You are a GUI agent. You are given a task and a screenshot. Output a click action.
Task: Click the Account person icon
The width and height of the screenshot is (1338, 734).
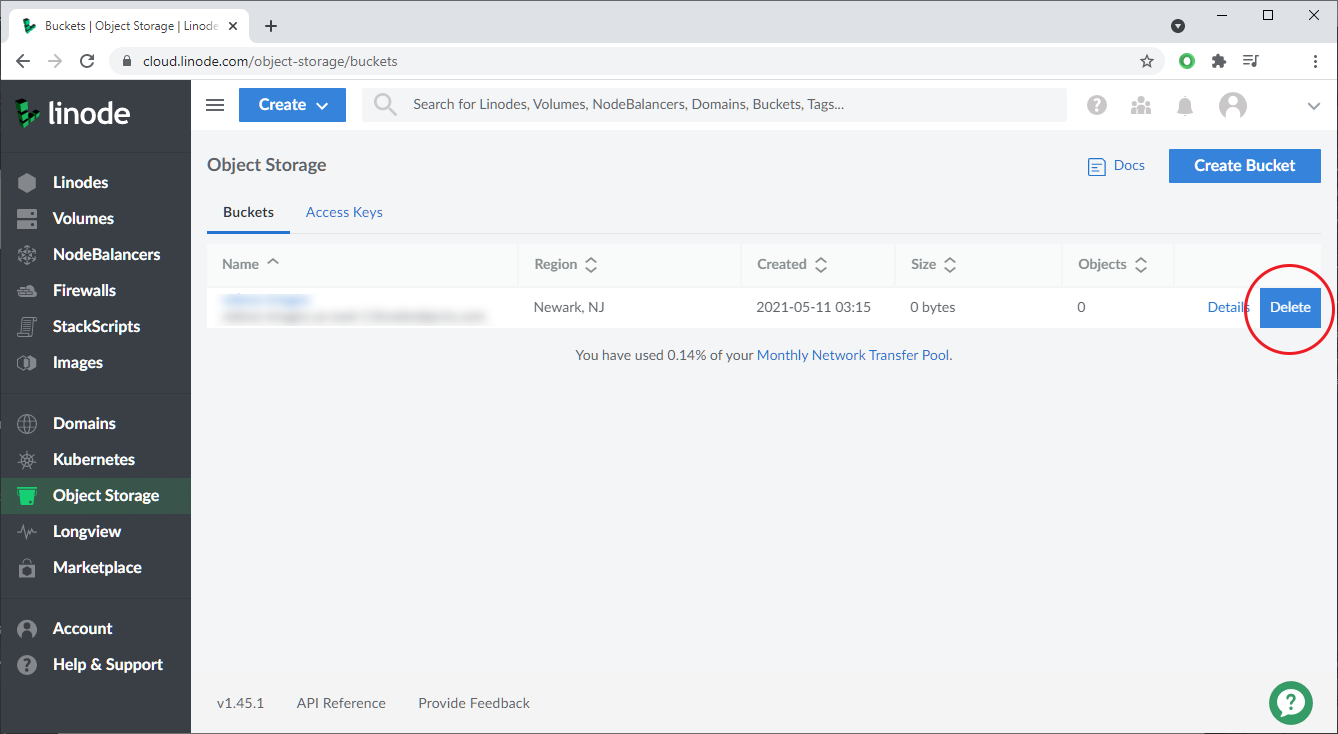click(x=27, y=628)
